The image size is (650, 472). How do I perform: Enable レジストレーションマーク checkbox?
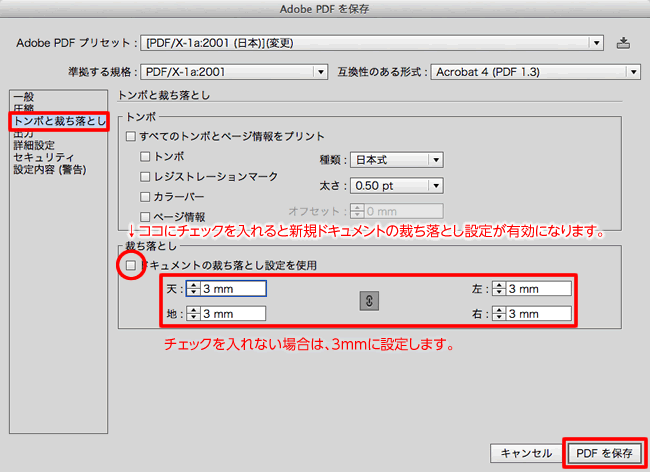[145, 177]
